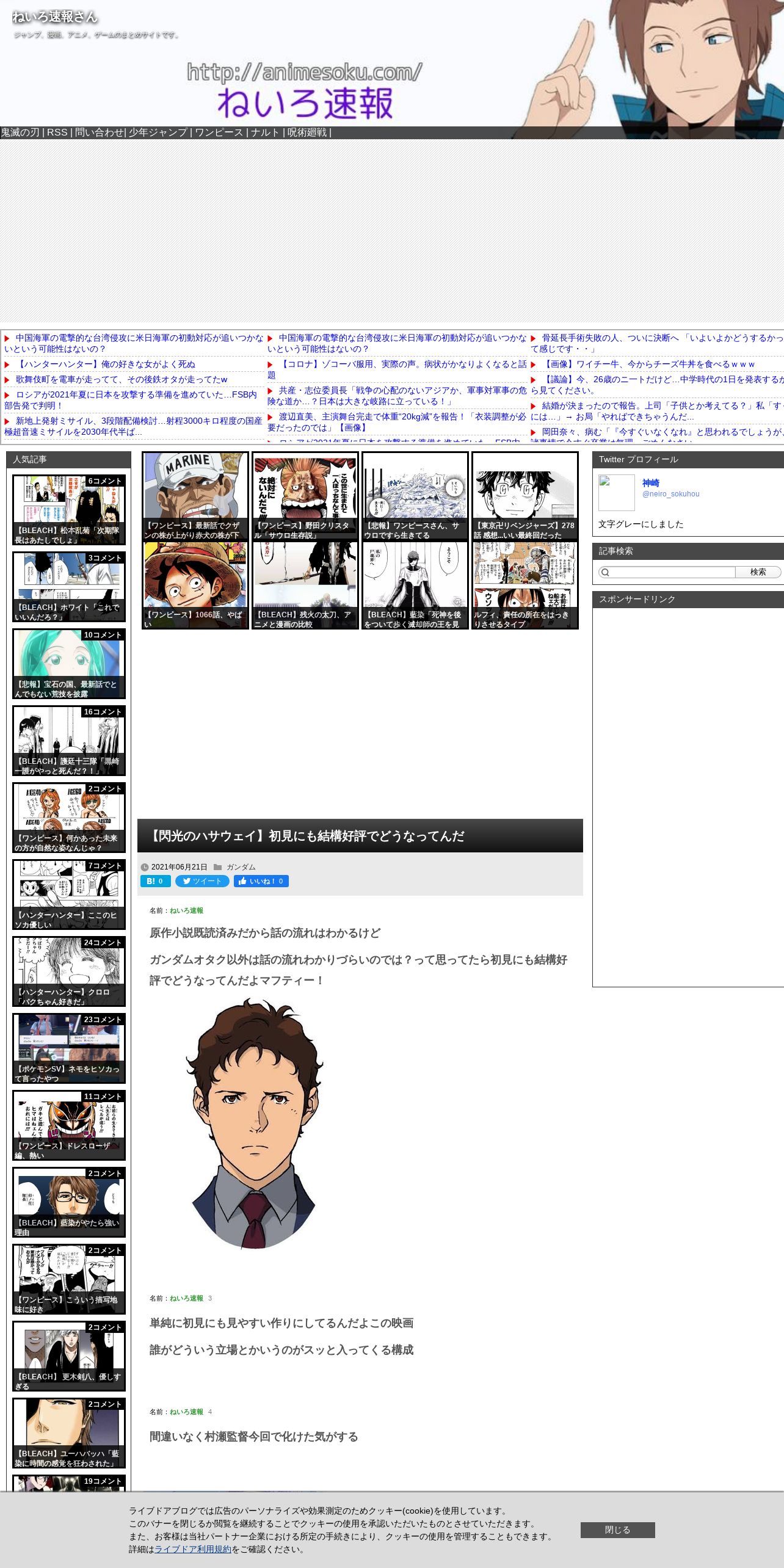Open the @neiro_sokuhou Twitter handle
Viewport: 784px width, 1568px height.
(670, 494)
